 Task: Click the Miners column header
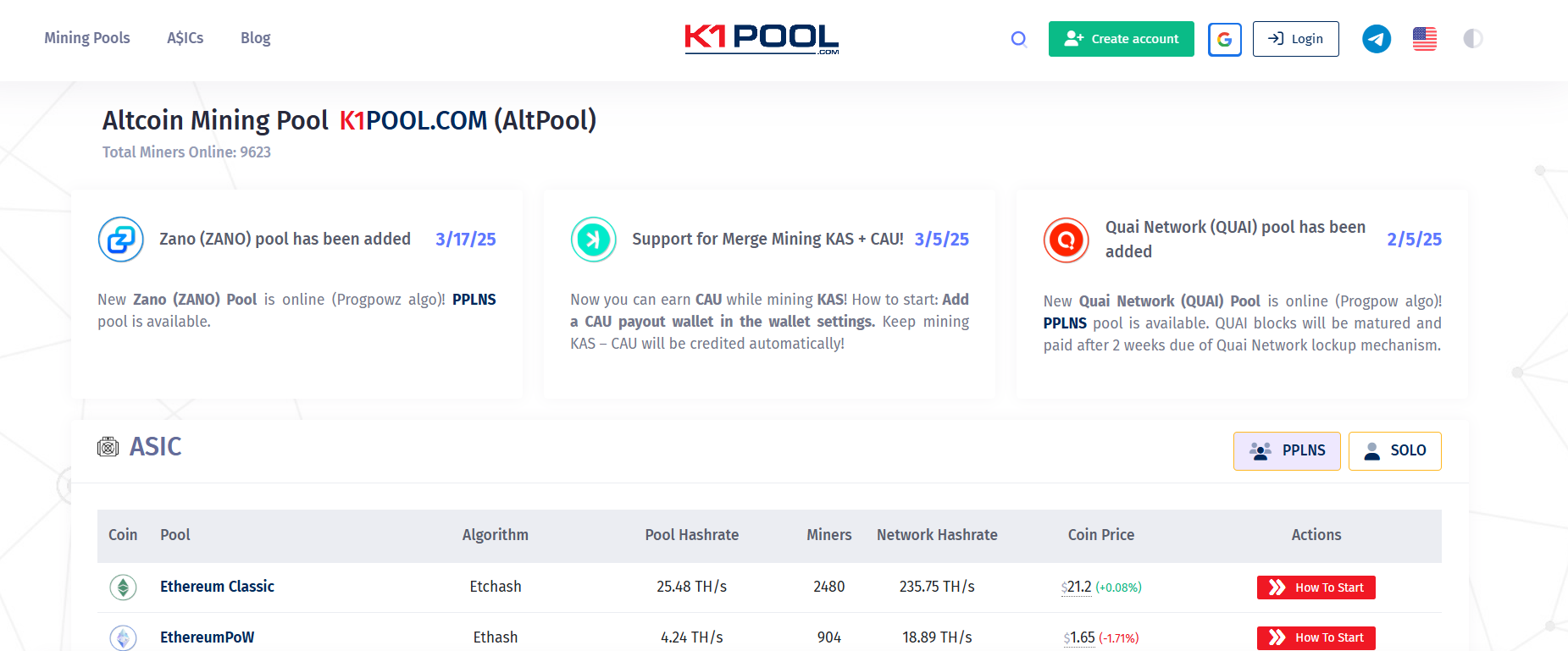click(x=829, y=535)
